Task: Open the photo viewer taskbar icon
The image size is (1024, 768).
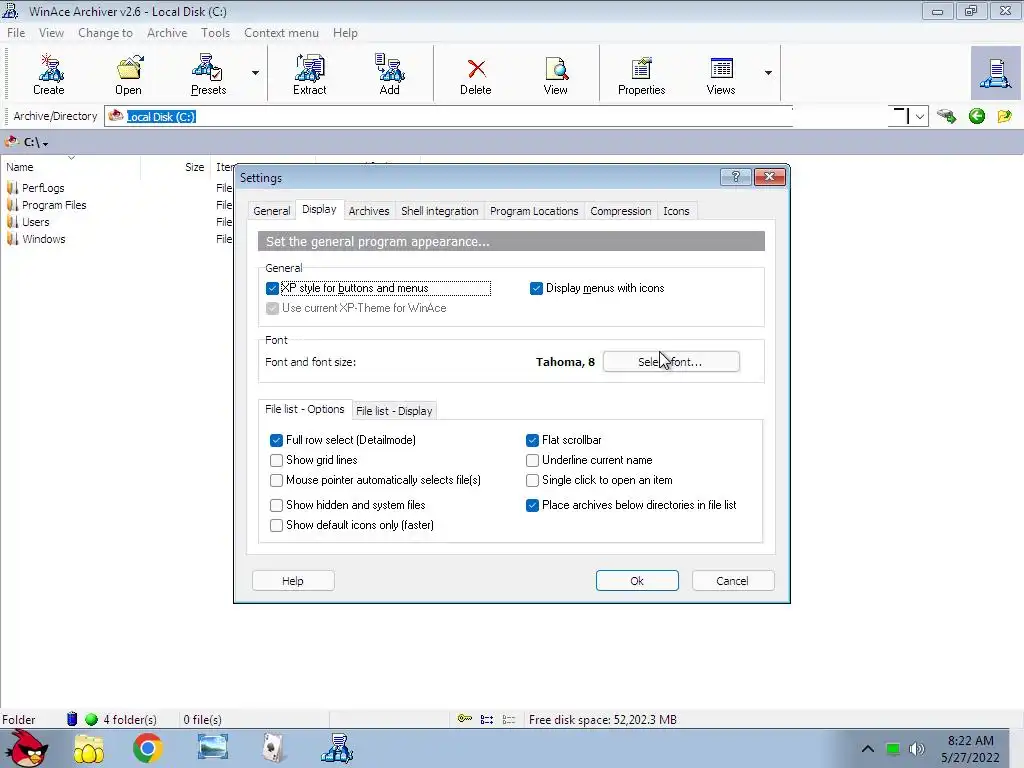Action: pos(213,747)
